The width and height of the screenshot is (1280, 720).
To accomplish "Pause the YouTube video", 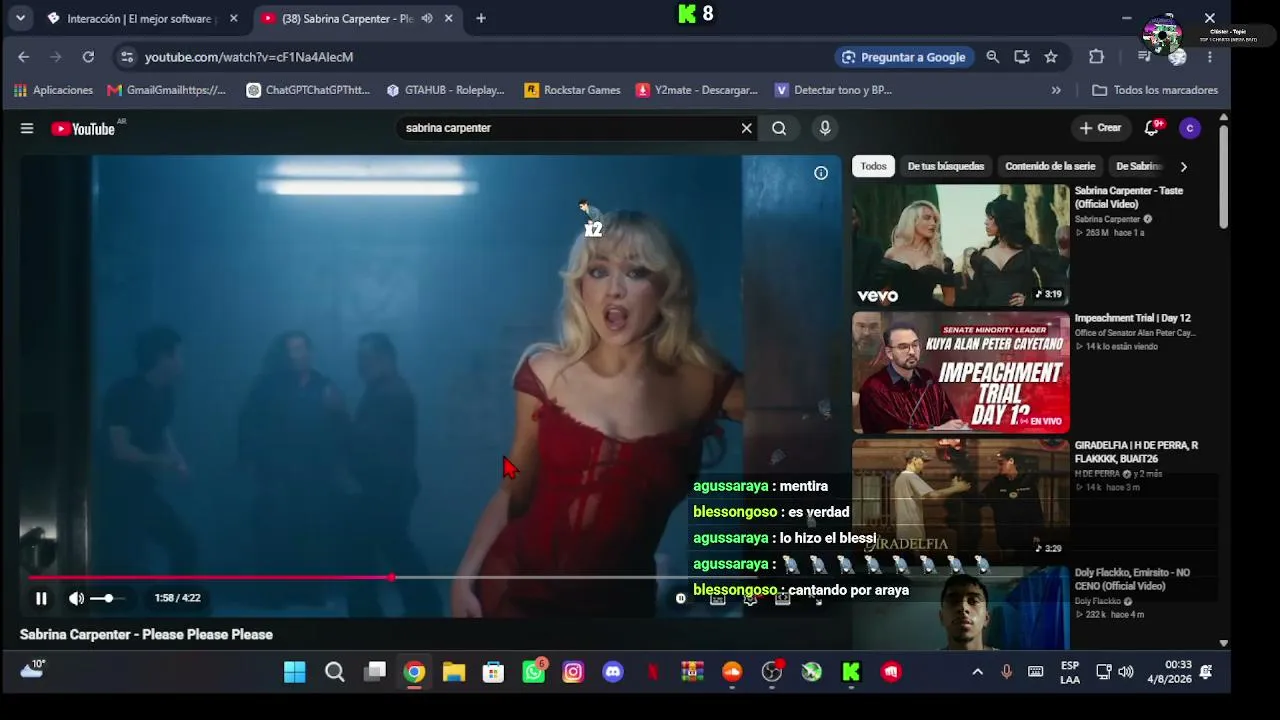I will [41, 598].
